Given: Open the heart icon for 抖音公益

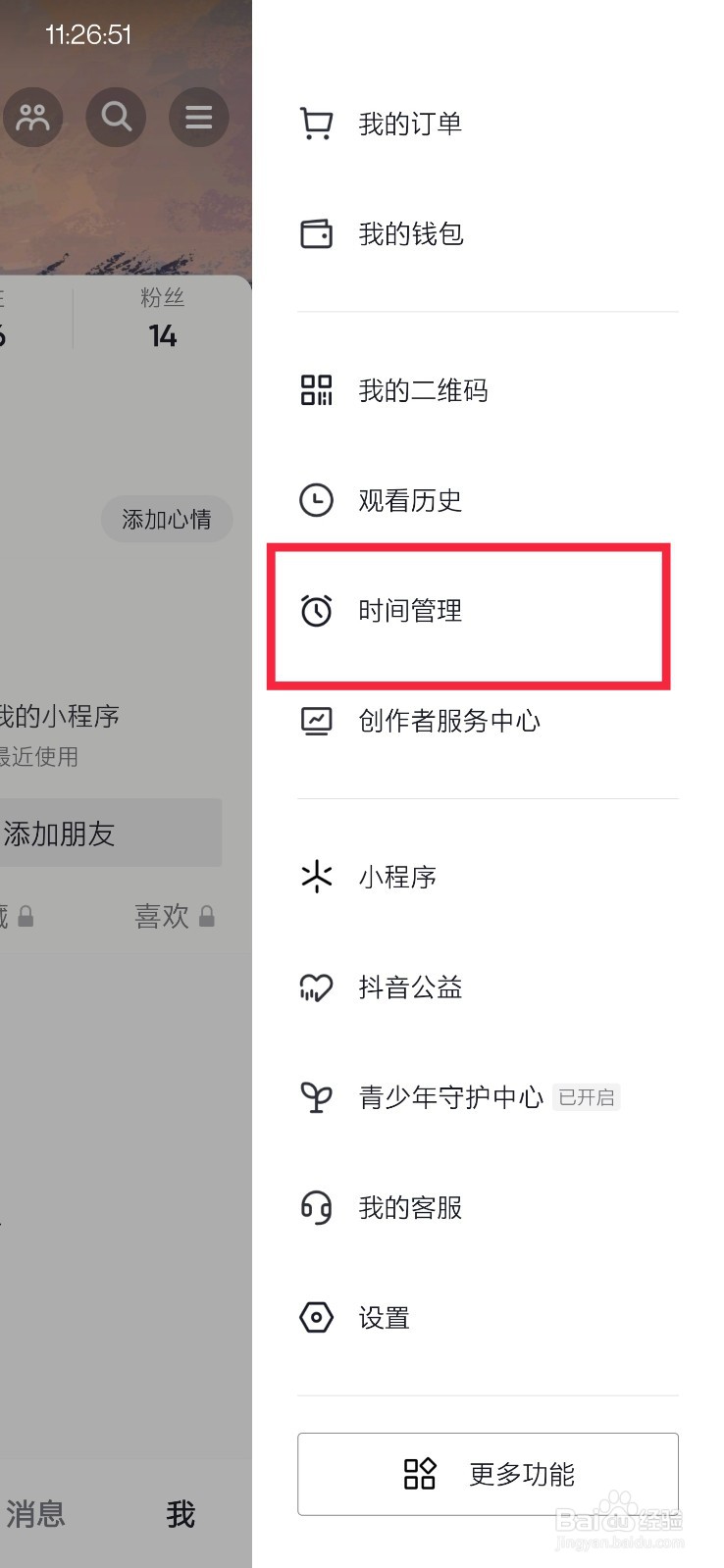Looking at the screenshot, I should (316, 986).
